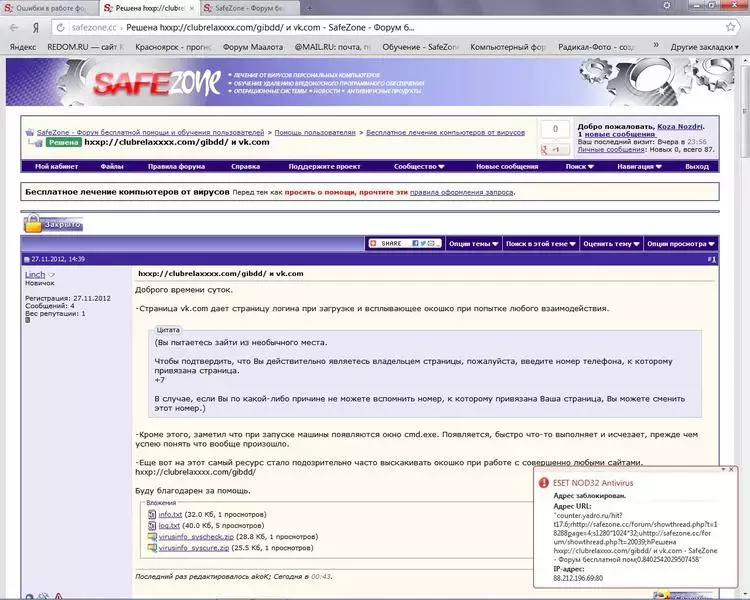
Task: Expand 'Опции темы' dropdown
Action: tap(474, 244)
